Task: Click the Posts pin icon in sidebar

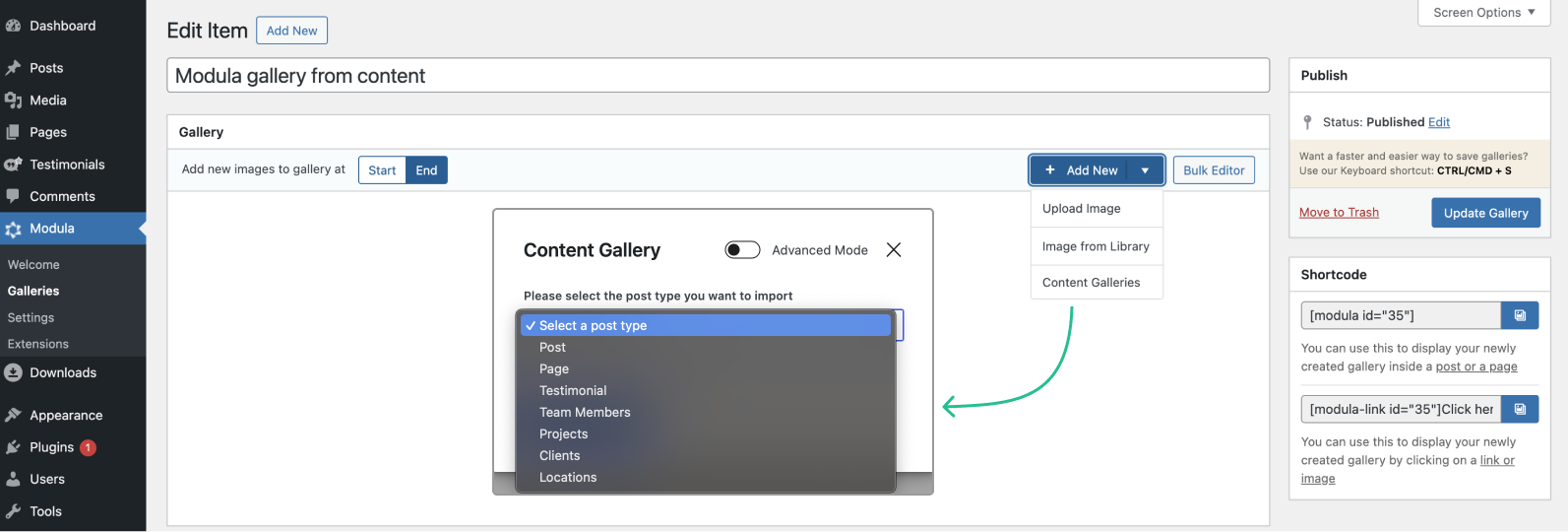Action: click(x=13, y=68)
